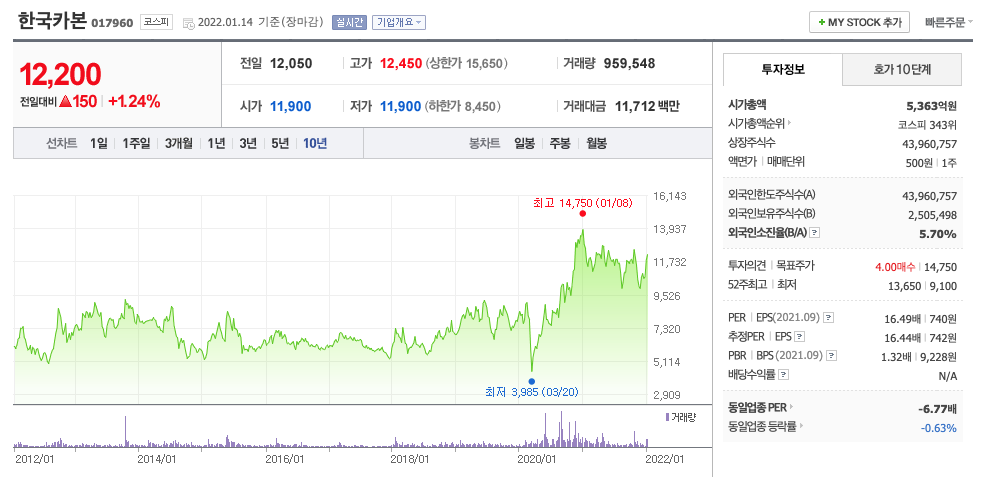Switch to the 호가10단계 tab

pyautogui.click(x=902, y=69)
